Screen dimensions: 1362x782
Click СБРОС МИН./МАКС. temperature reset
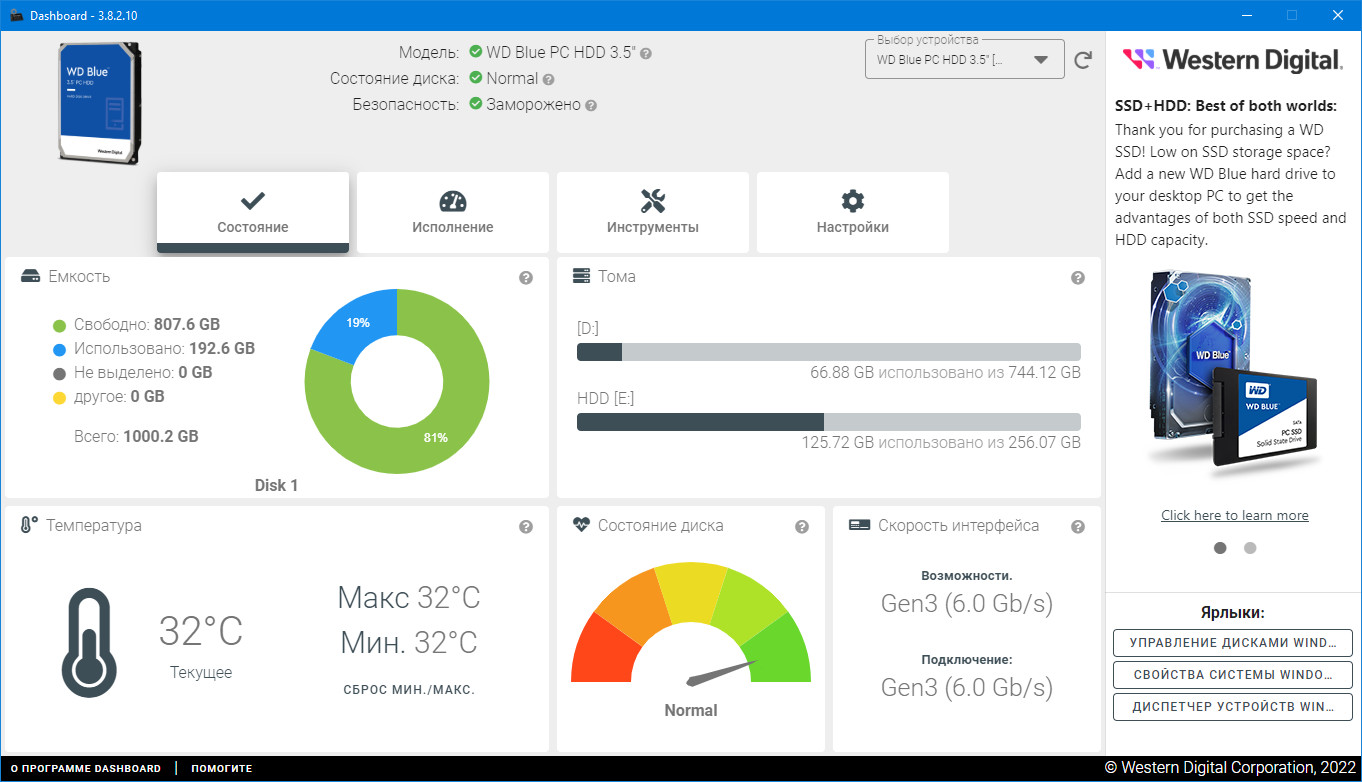tap(409, 690)
